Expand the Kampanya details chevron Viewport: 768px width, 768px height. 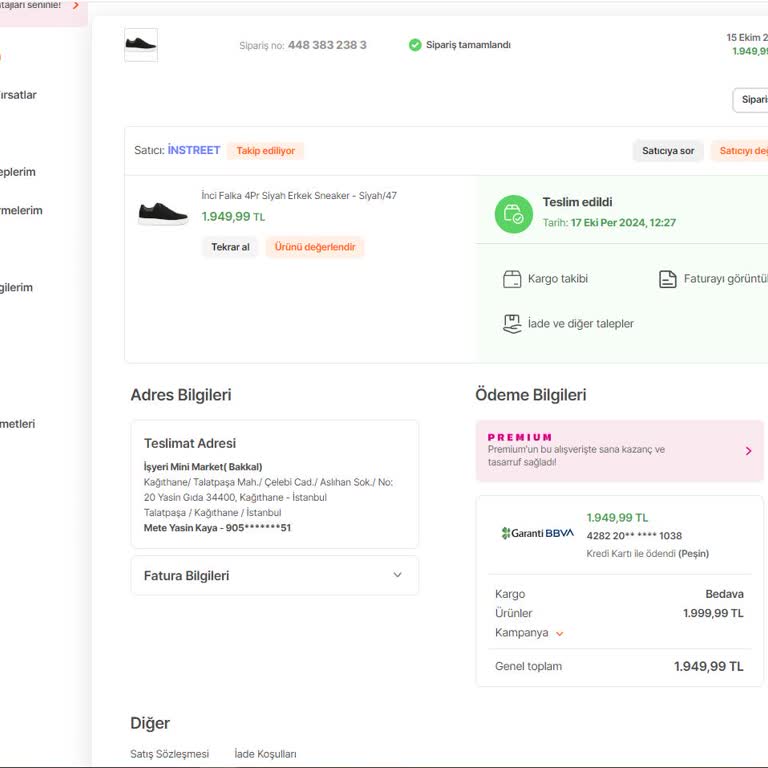(559, 634)
